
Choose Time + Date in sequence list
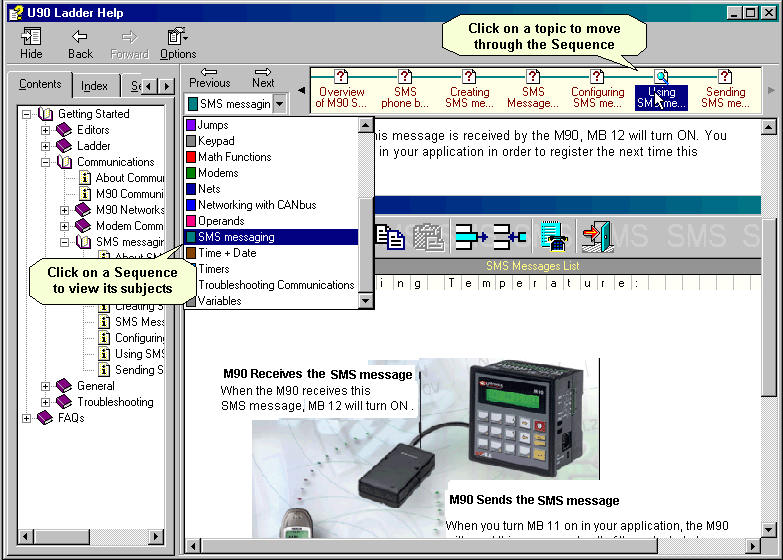click(x=227, y=253)
